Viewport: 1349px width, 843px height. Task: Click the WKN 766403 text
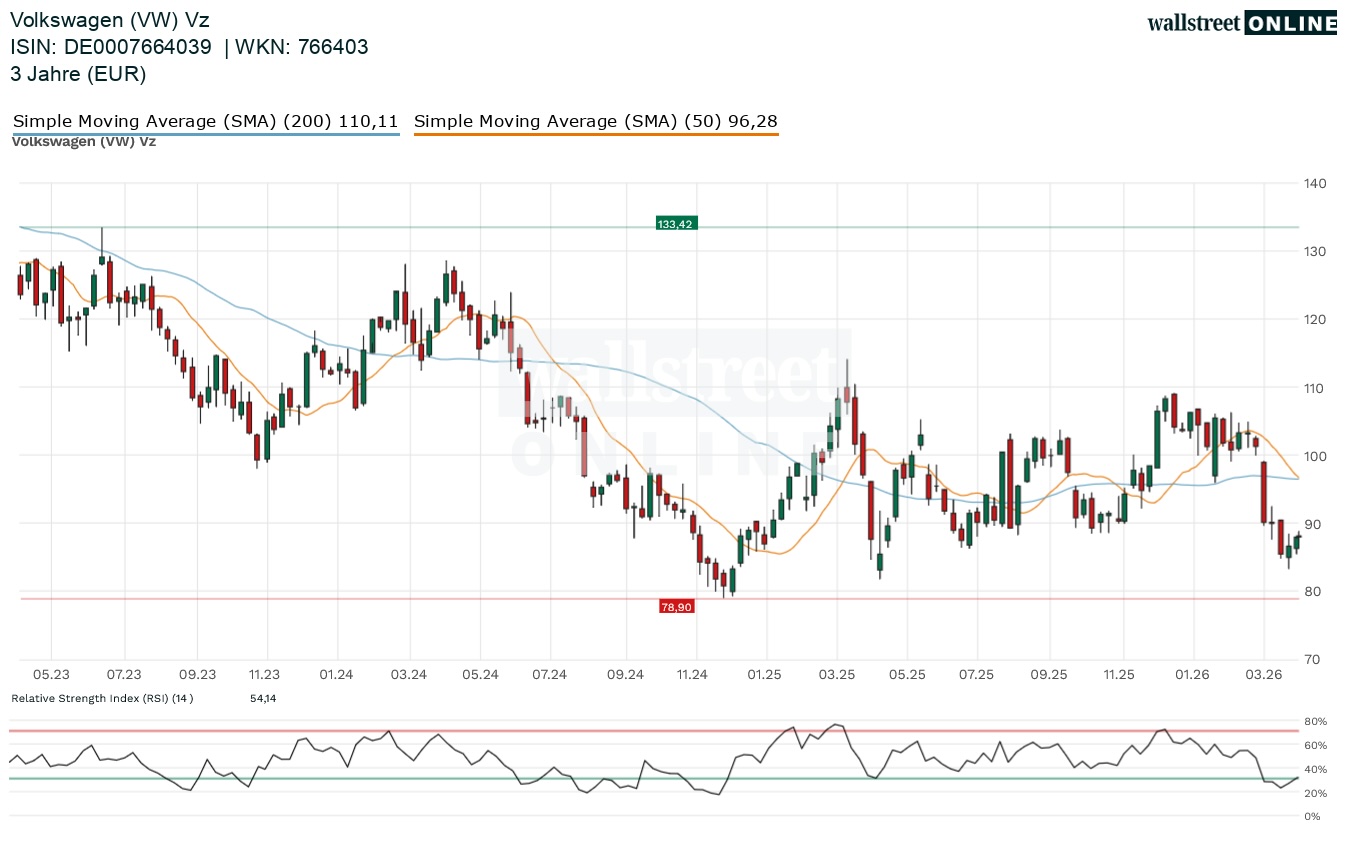tap(302, 47)
